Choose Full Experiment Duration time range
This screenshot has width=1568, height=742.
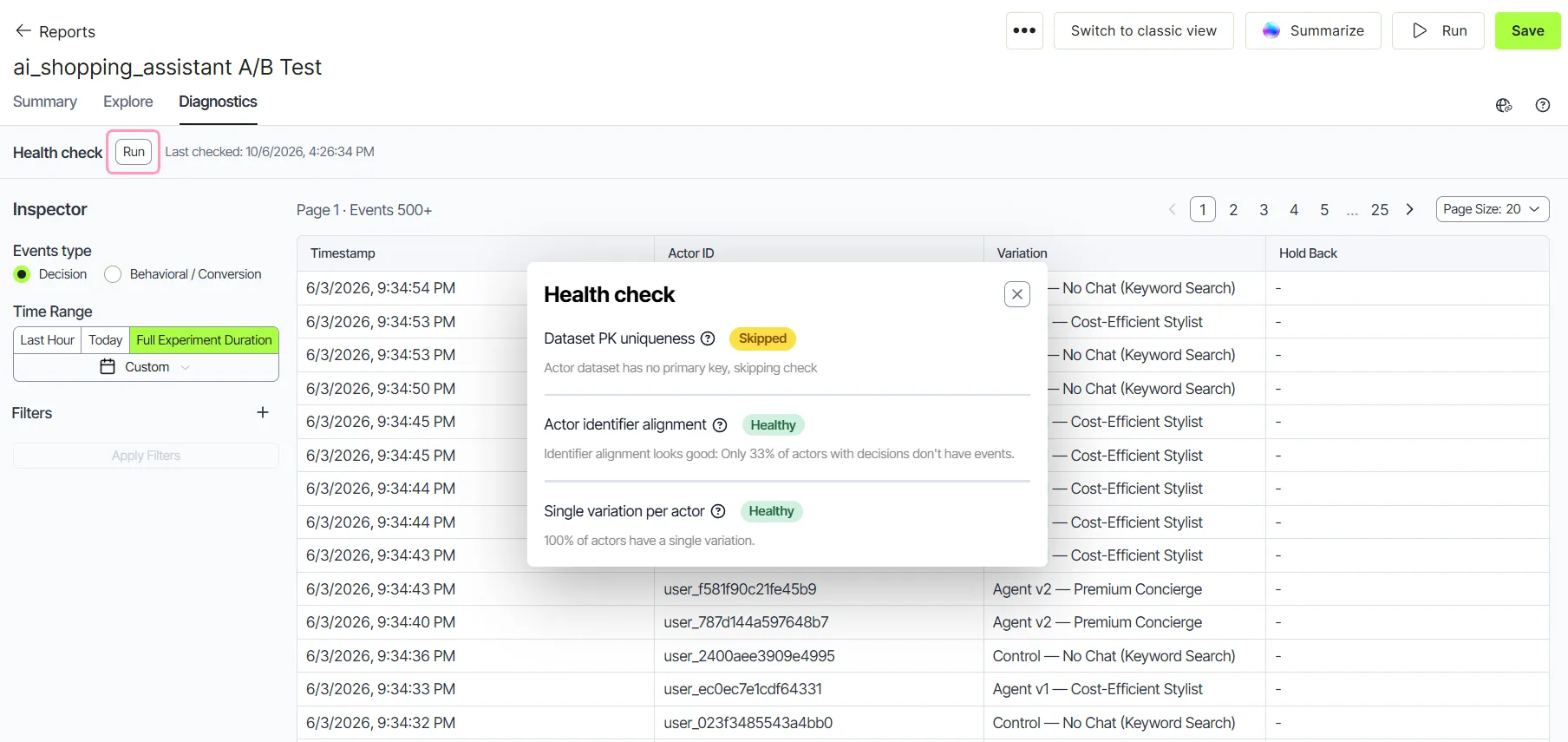pos(204,340)
